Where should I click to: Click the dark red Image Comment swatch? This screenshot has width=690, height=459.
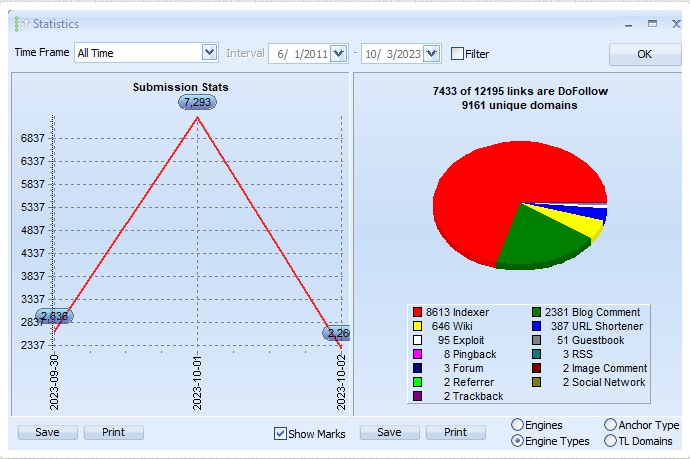pos(536,368)
